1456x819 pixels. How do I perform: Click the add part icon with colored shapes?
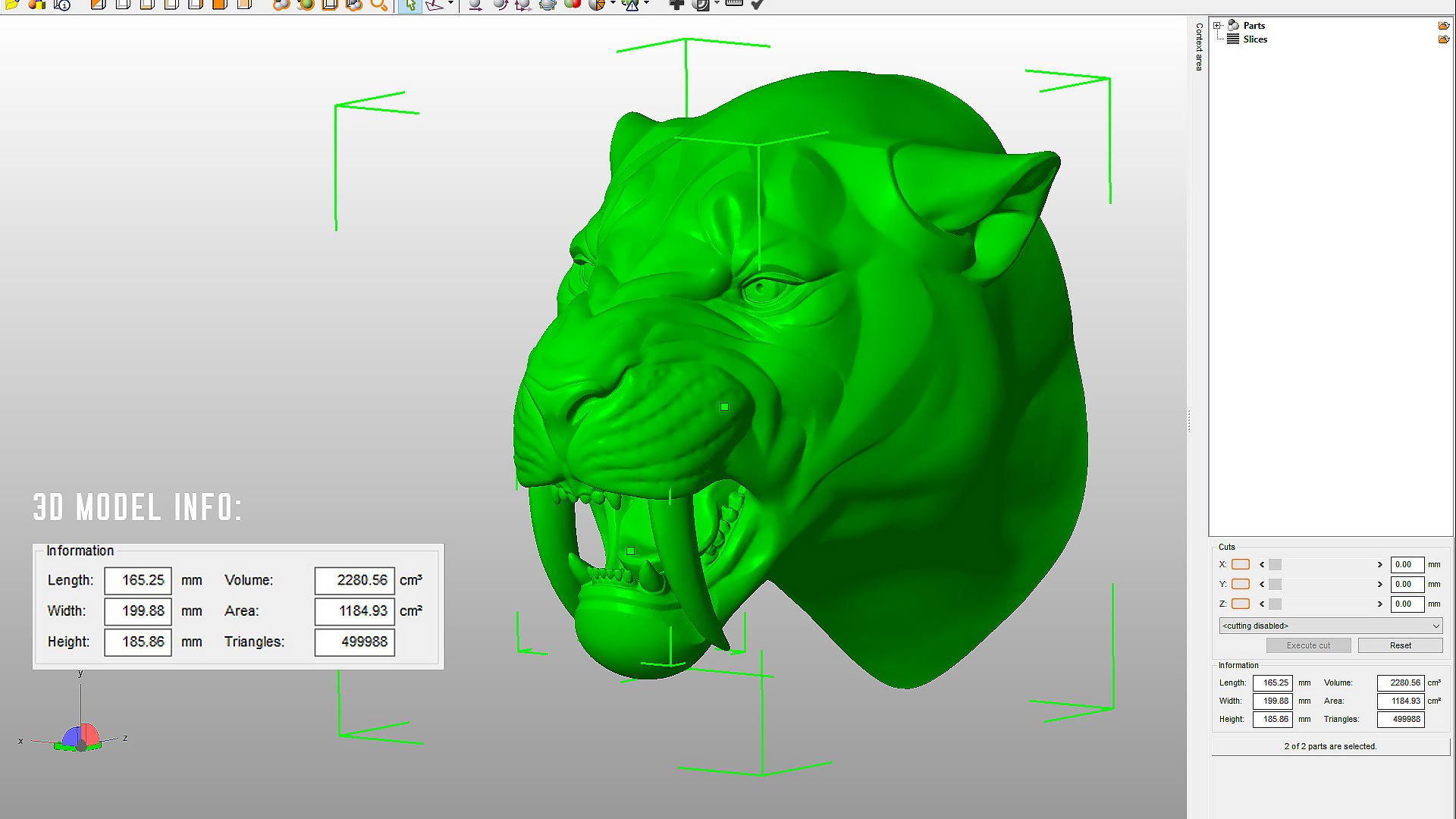[x=36, y=5]
